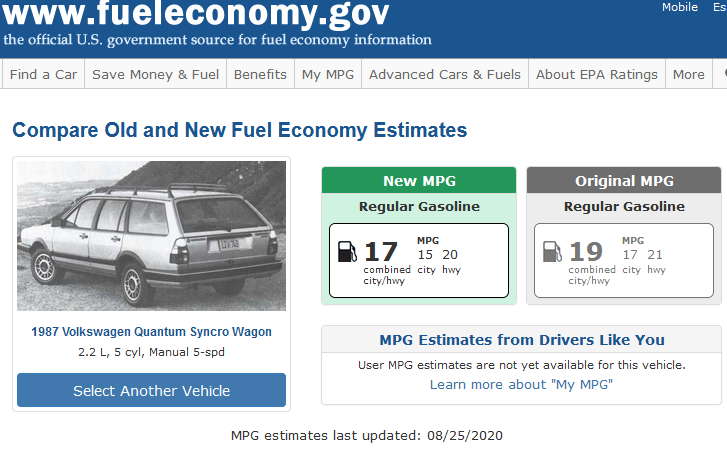Viewport: 727px width, 466px height.
Task: Open the Save Money & Fuel menu
Action: coord(155,74)
